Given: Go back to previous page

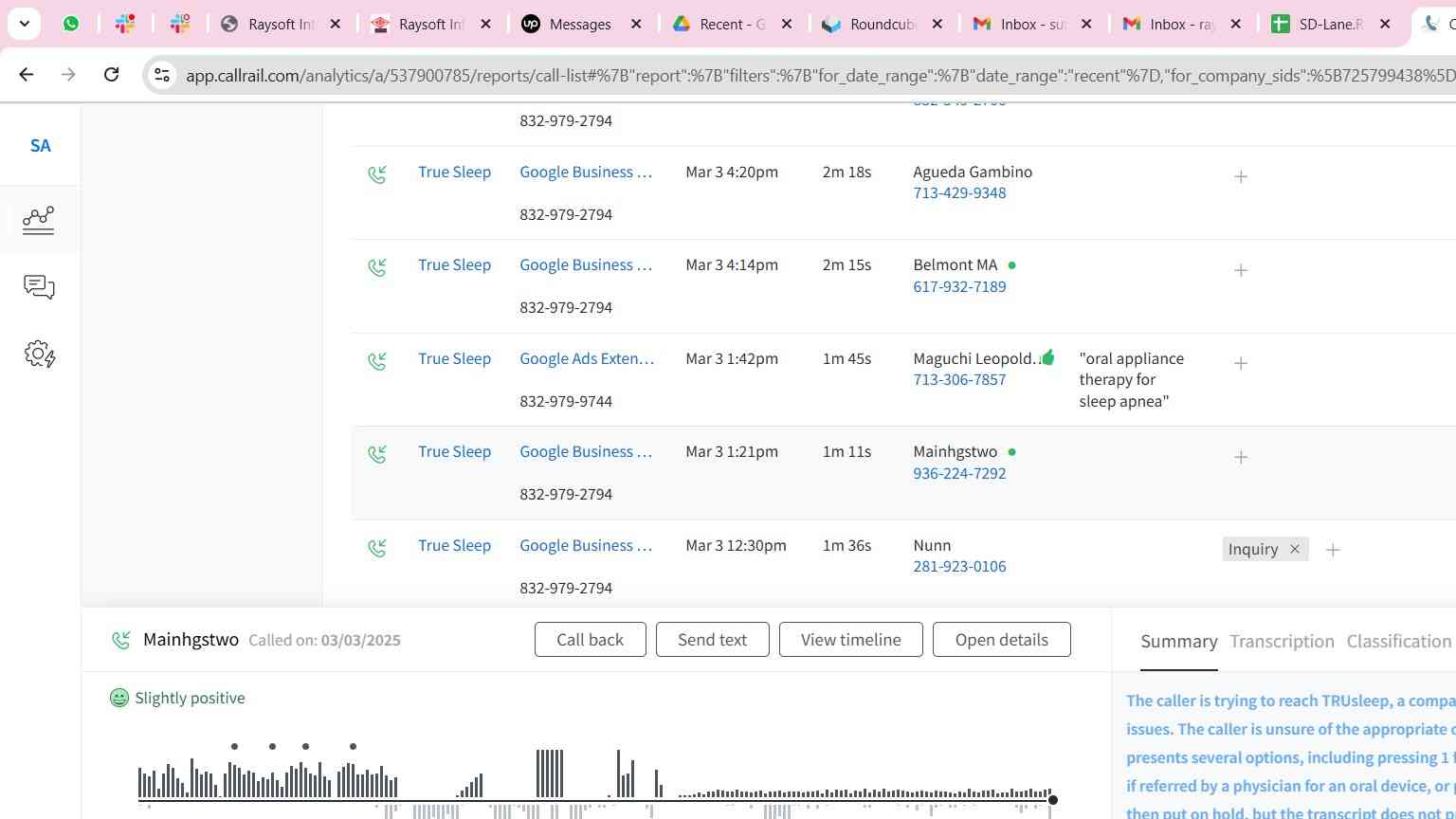Looking at the screenshot, I should 27,74.
